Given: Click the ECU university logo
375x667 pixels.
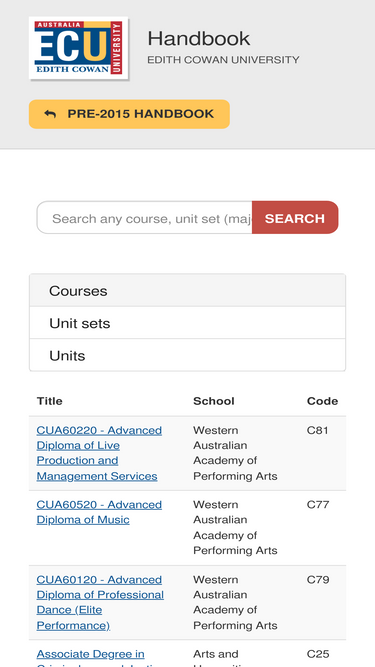Looking at the screenshot, I should tap(79, 48).
